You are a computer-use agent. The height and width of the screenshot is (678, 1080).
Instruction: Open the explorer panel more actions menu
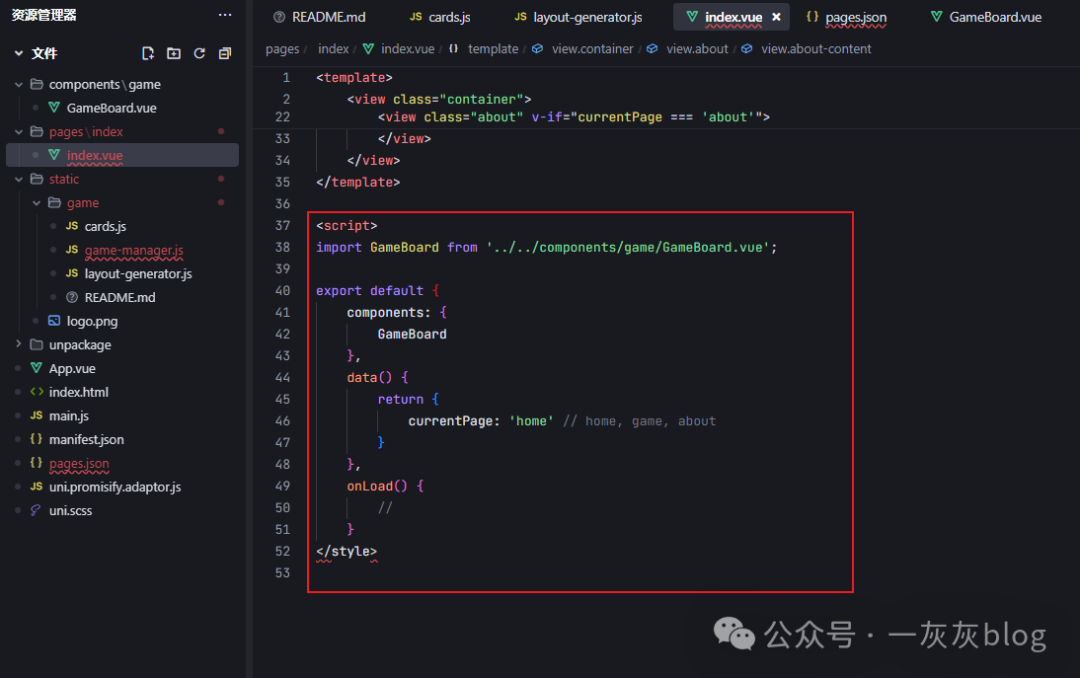(225, 15)
